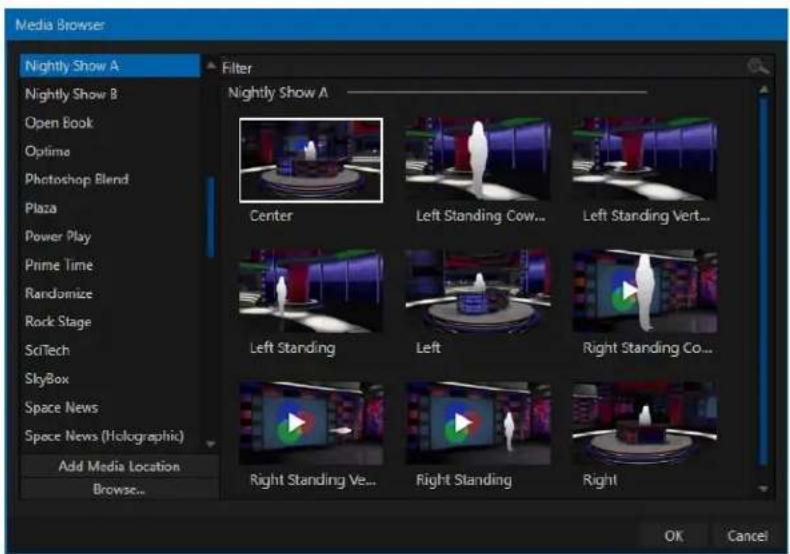Click the location list scrollbar thumb
790x554 pixels.
tap(211, 218)
